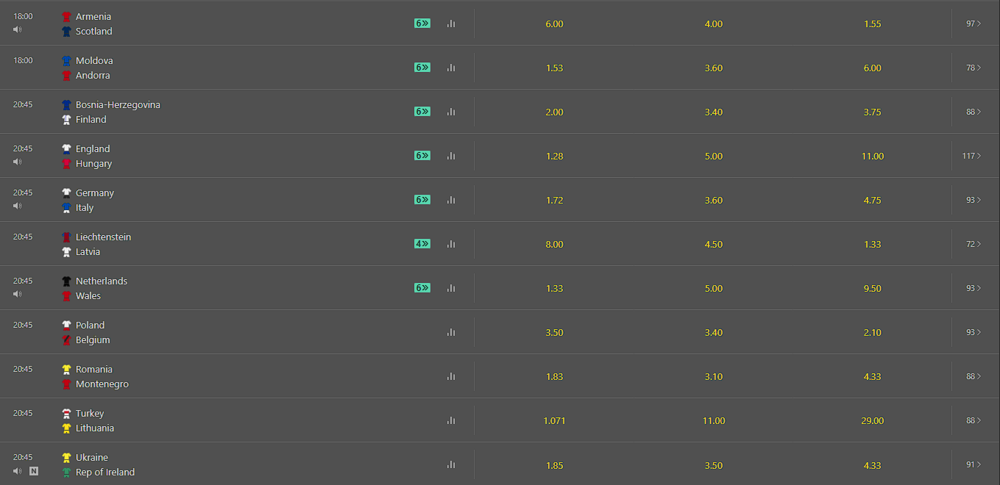Expand 72 markets for Liechtenstein vs Latvia
Viewport: 1000px width, 485px height.
pyautogui.click(x=973, y=244)
